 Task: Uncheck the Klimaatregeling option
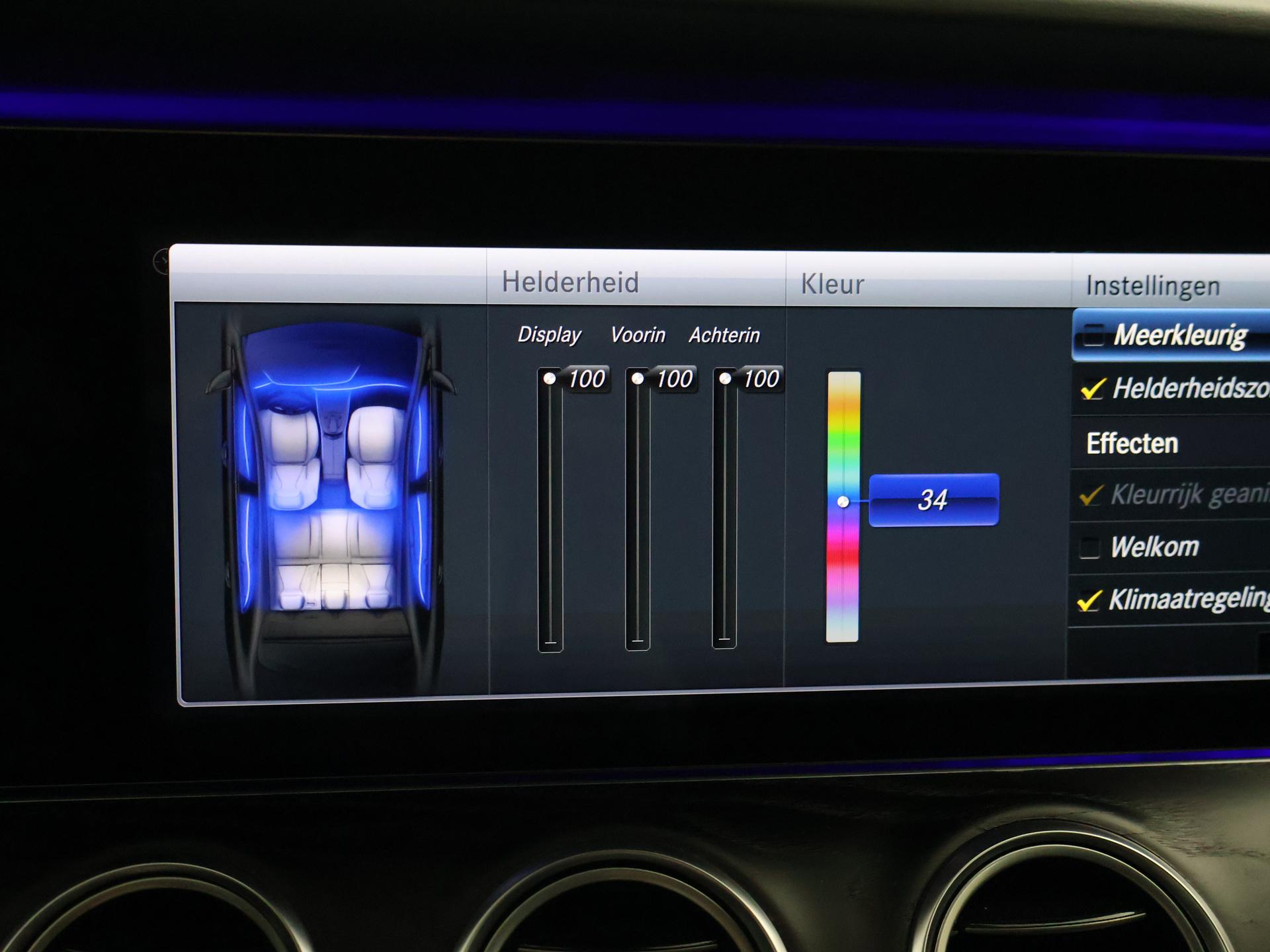[1089, 600]
